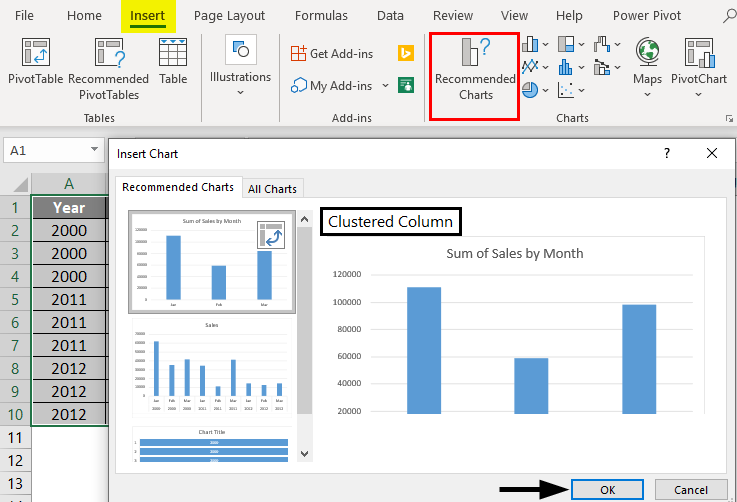Click the dialog help question mark
This screenshot has height=502, width=737.
[666, 153]
